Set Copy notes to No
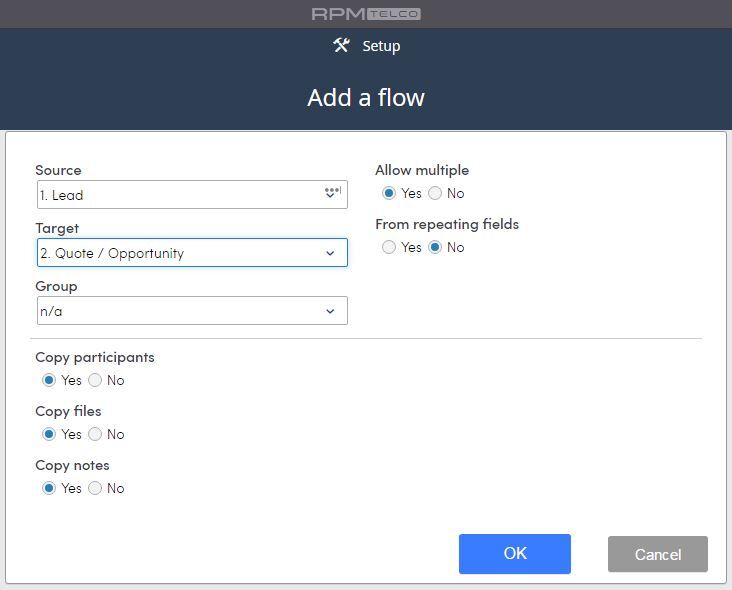The image size is (732, 590). point(95,488)
